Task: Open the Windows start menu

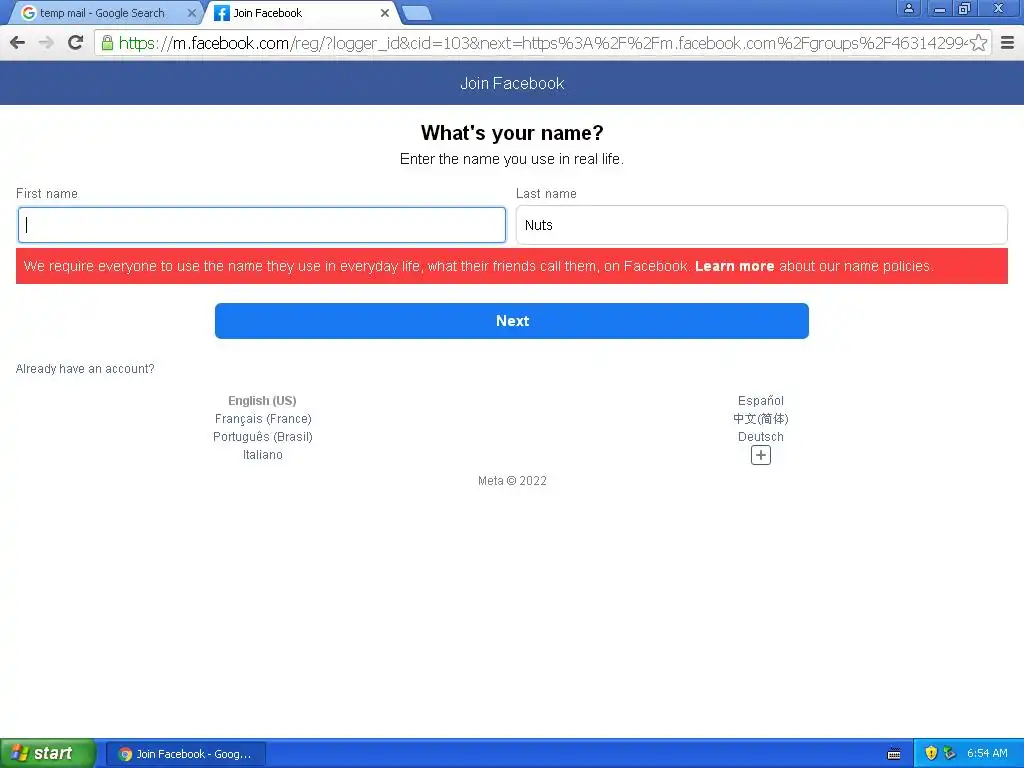Action: [x=48, y=753]
